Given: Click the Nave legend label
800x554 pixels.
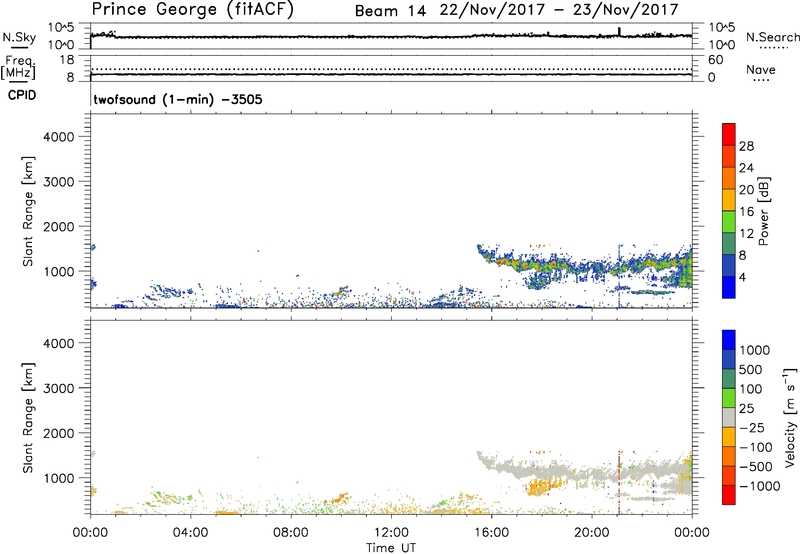Looking at the screenshot, I should (761, 69).
